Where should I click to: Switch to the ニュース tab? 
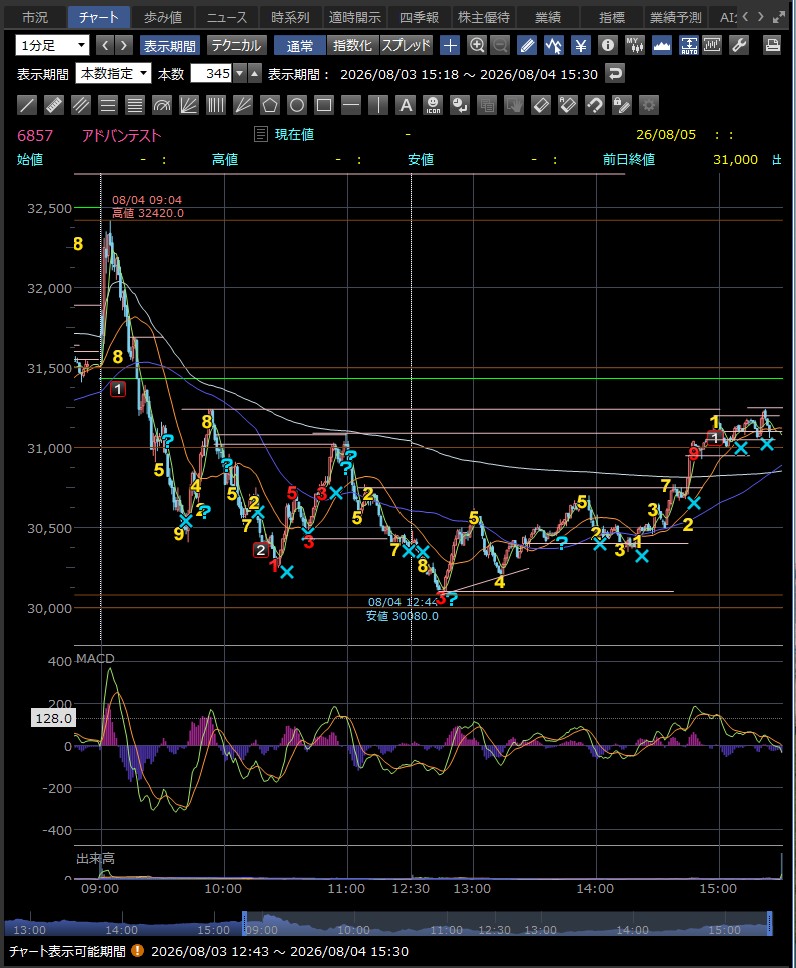pyautogui.click(x=227, y=17)
